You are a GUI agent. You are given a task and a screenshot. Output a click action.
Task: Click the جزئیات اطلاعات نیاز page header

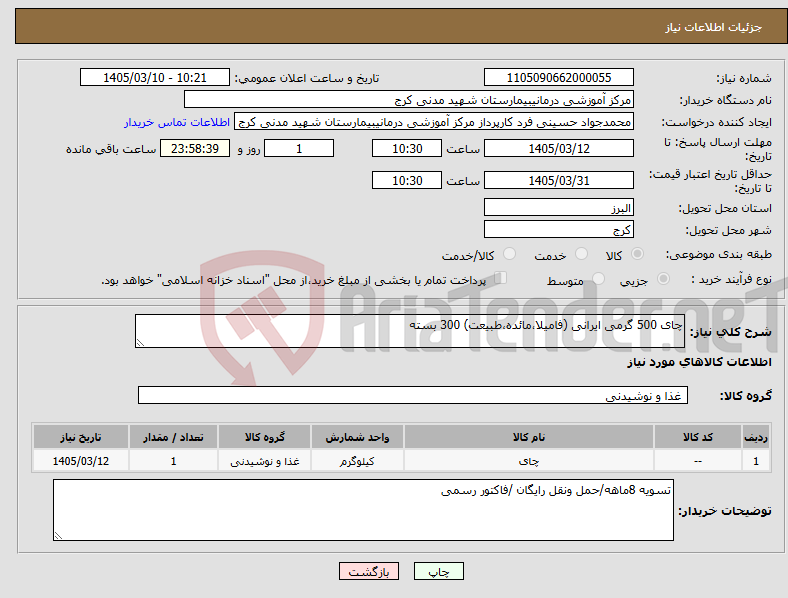[x=714, y=27]
